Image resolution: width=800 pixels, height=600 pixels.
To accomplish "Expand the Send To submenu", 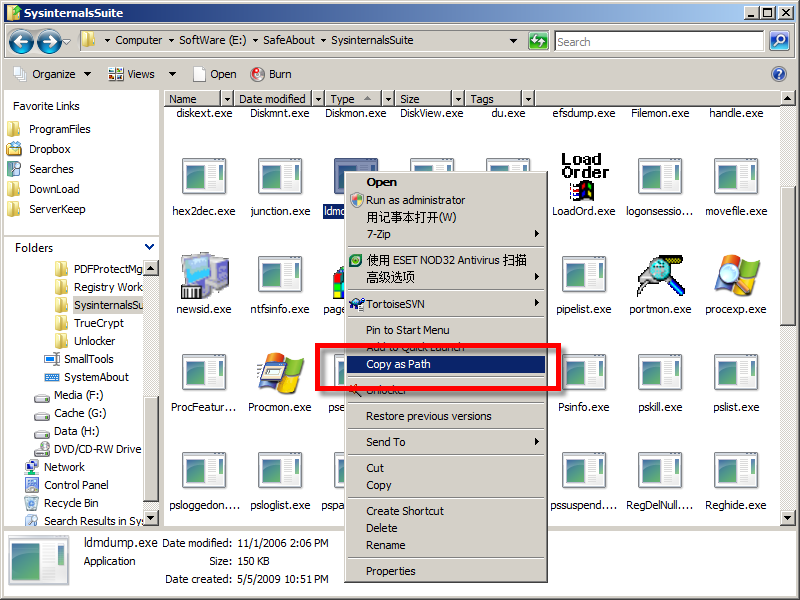I will pyautogui.click(x=446, y=442).
